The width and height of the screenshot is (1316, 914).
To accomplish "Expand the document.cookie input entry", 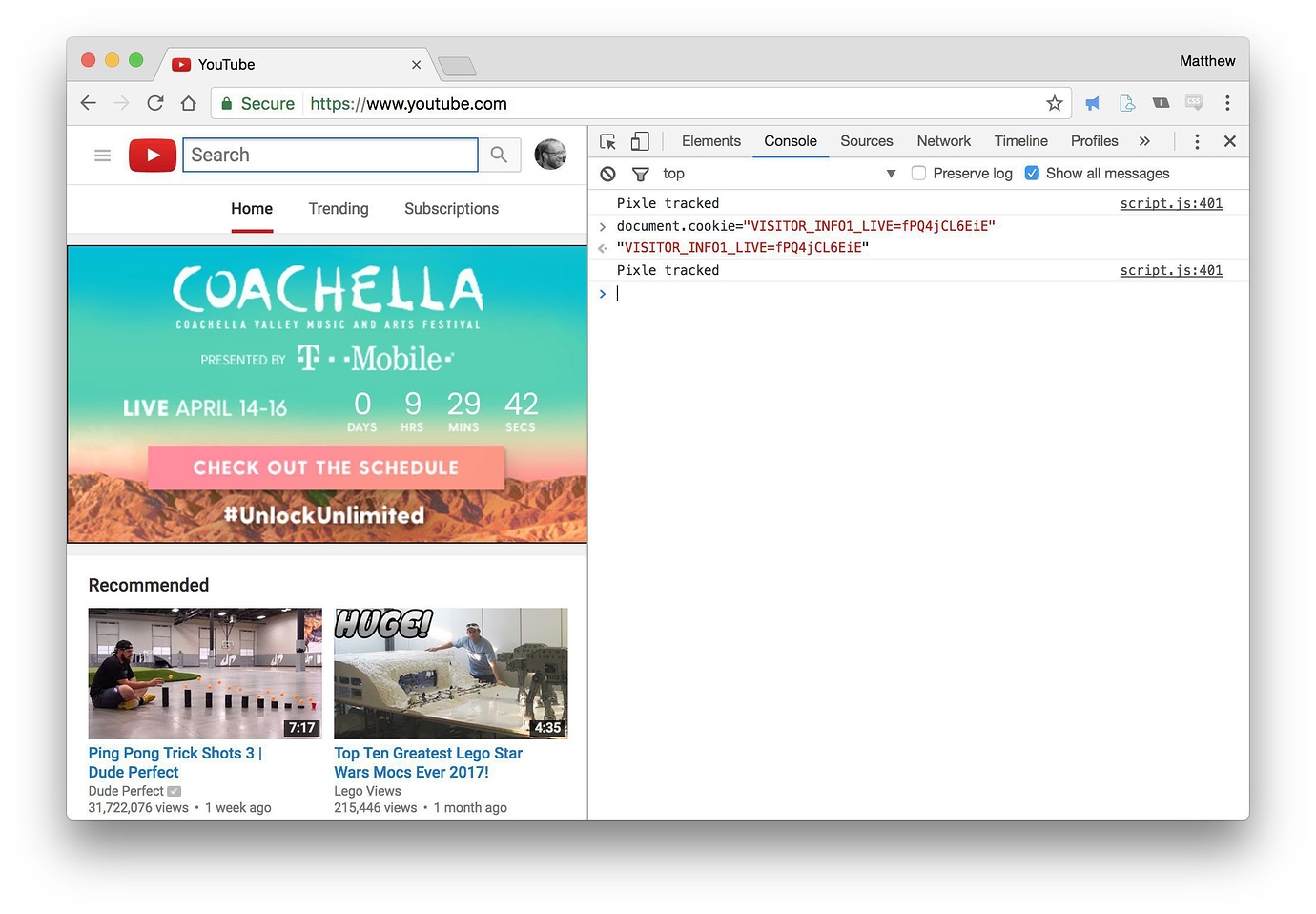I will point(603,226).
